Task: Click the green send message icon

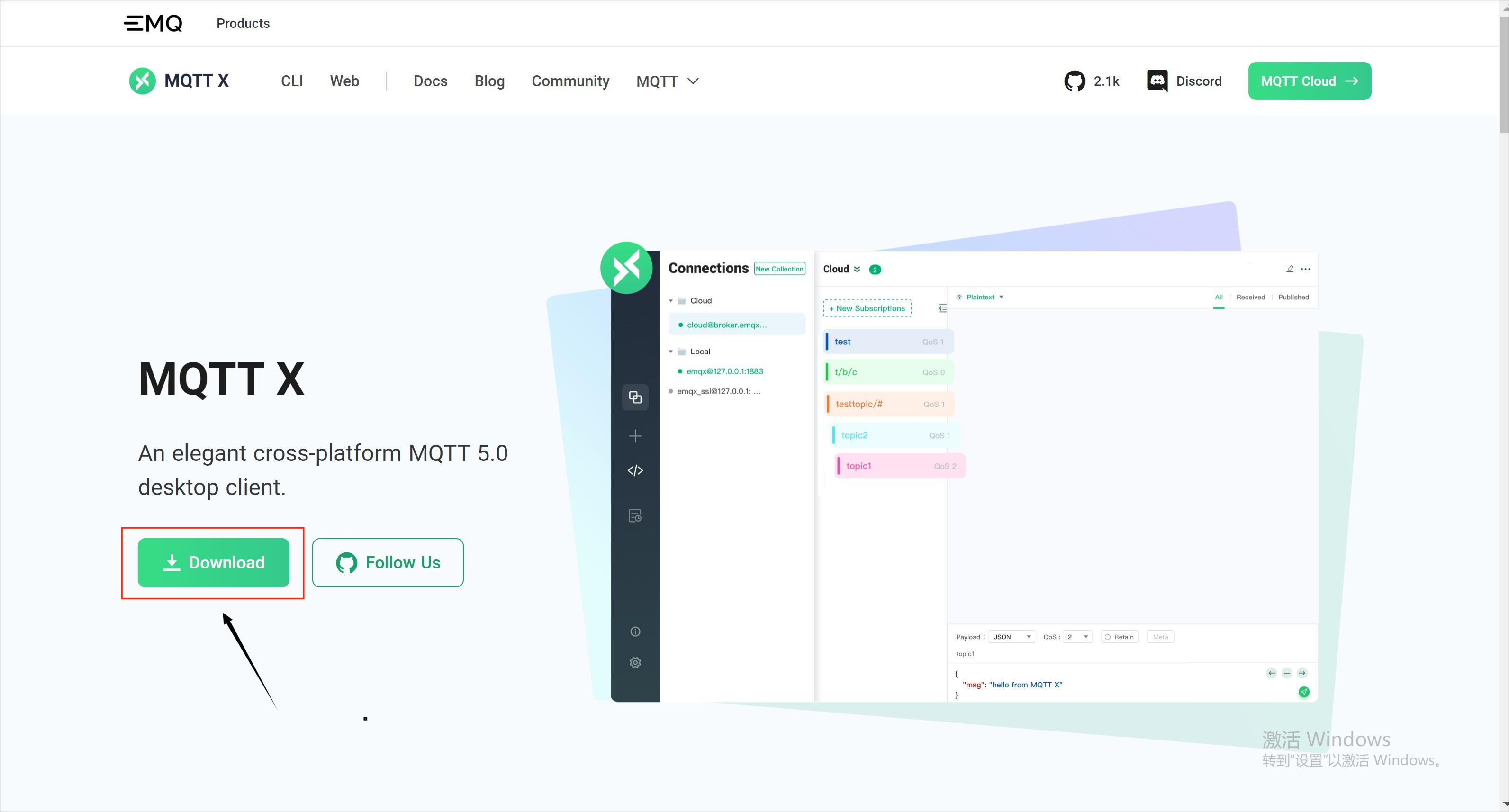Action: 1304,692
